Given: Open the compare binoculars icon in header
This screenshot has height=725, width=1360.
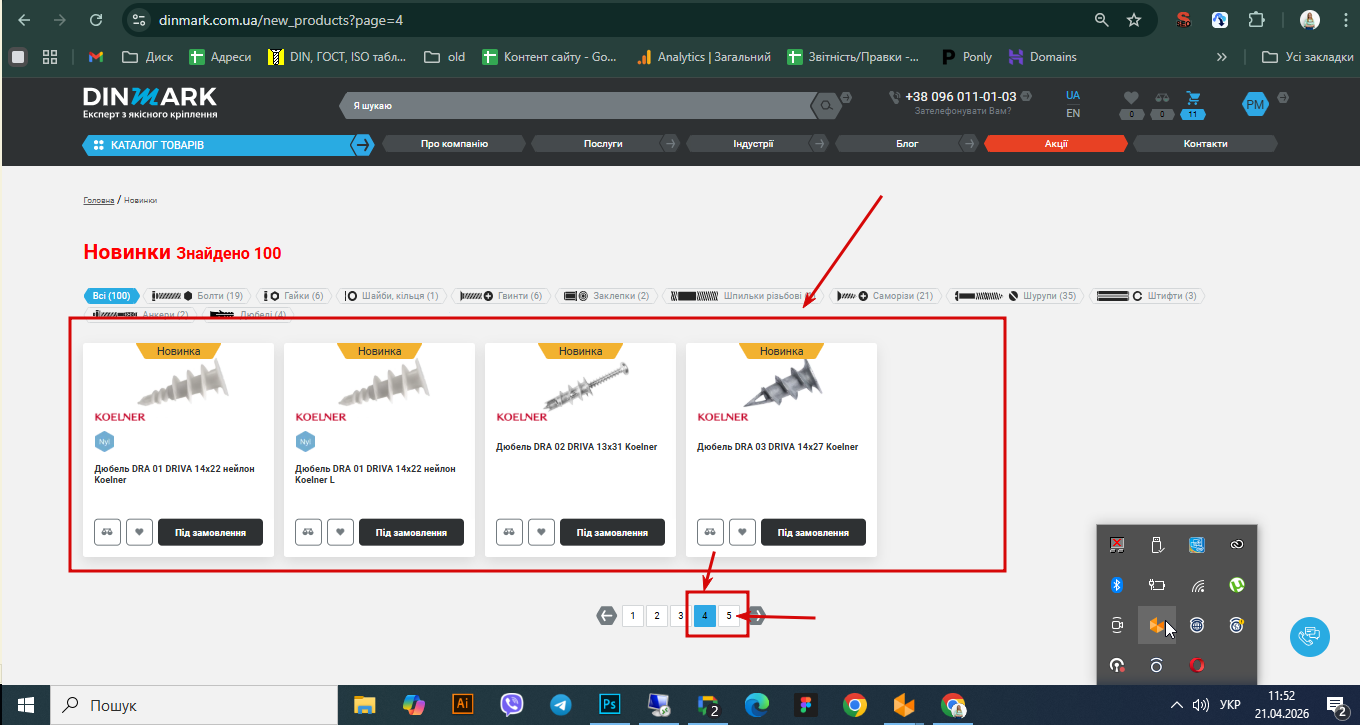Looking at the screenshot, I should click(1161, 98).
